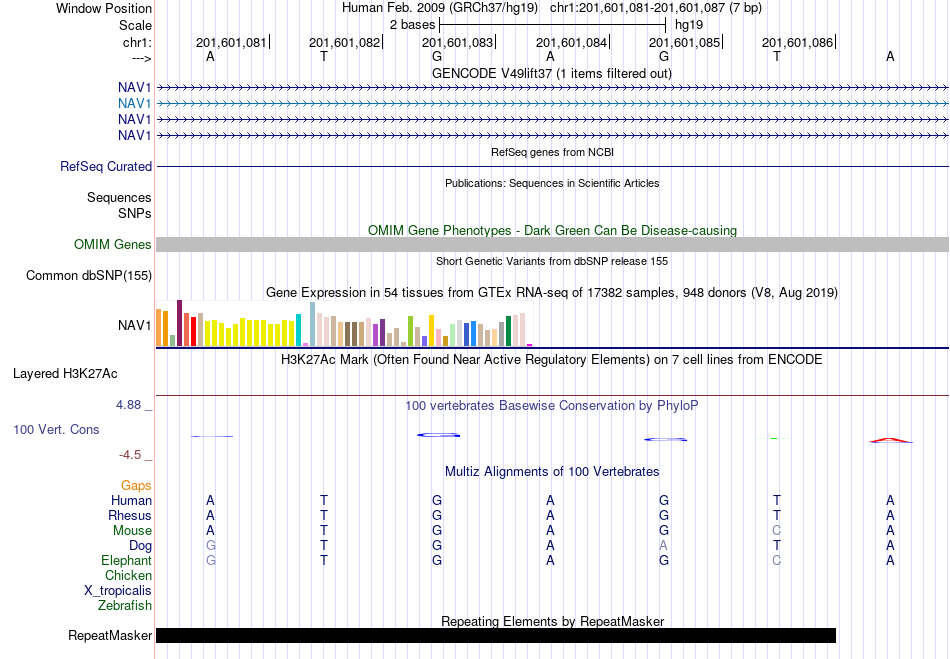Click the Multiz Alignments of 100 Vertebrates title

pyautogui.click(x=552, y=472)
